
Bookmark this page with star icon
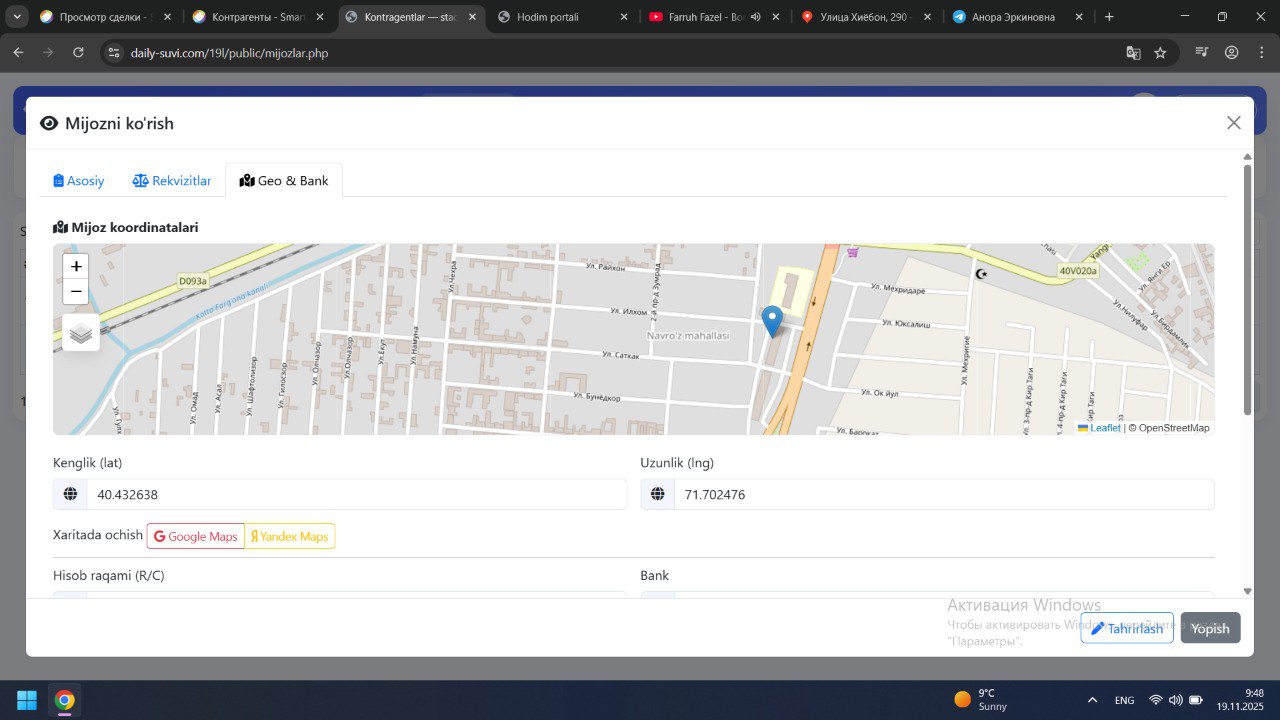pos(1160,53)
